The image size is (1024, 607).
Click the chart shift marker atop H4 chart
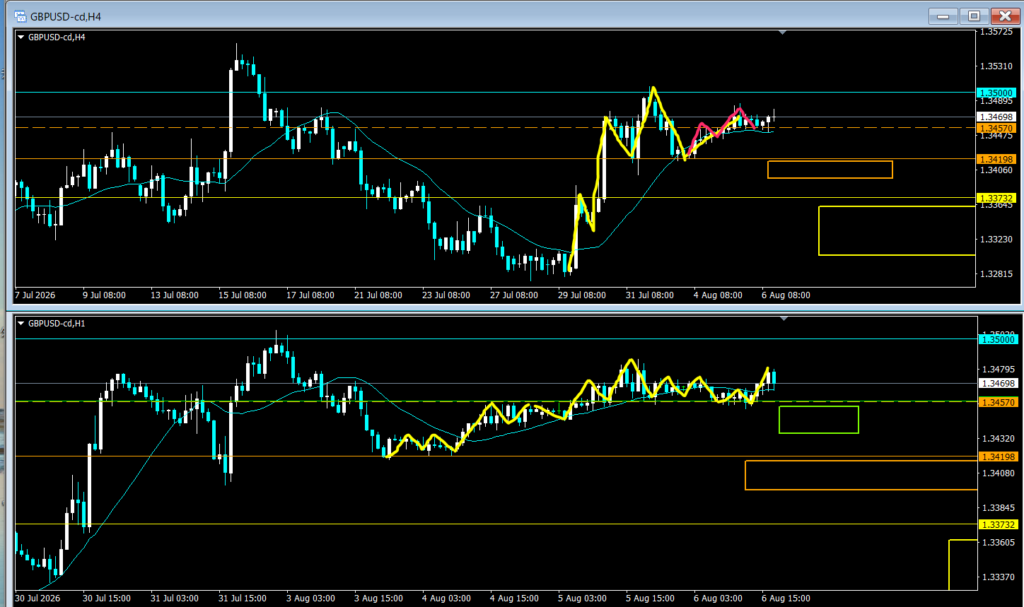[x=782, y=32]
